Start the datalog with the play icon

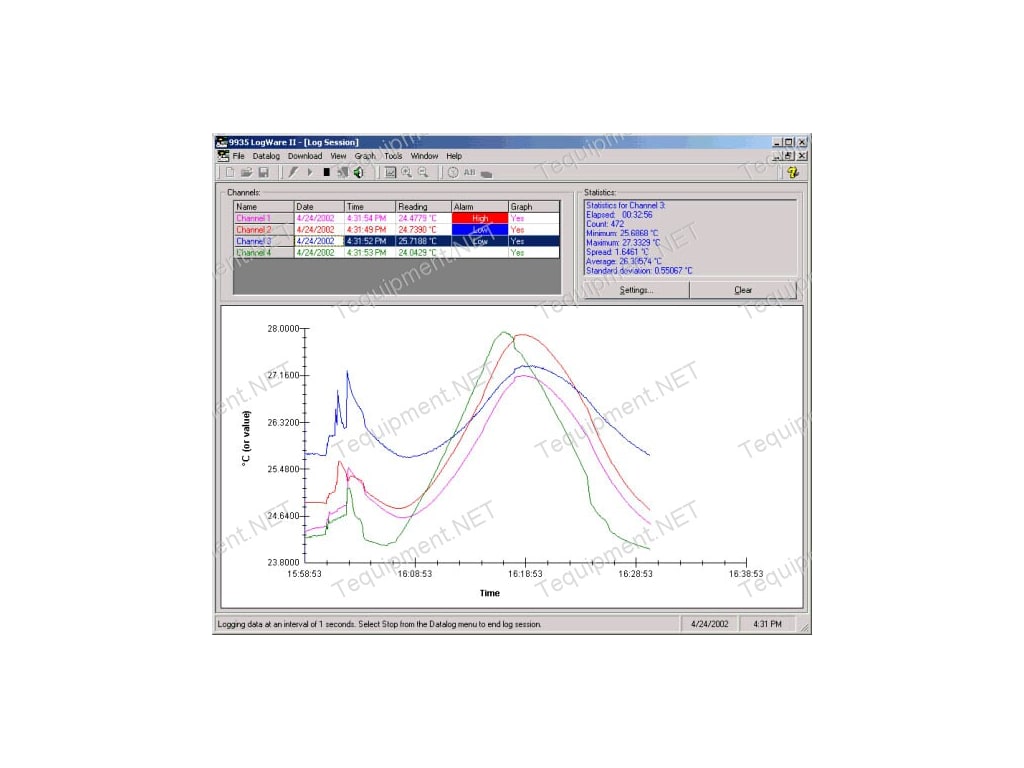310,171
